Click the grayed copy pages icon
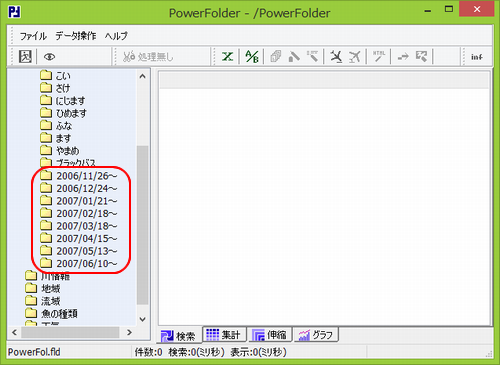500x365 pixels. (x=276, y=56)
